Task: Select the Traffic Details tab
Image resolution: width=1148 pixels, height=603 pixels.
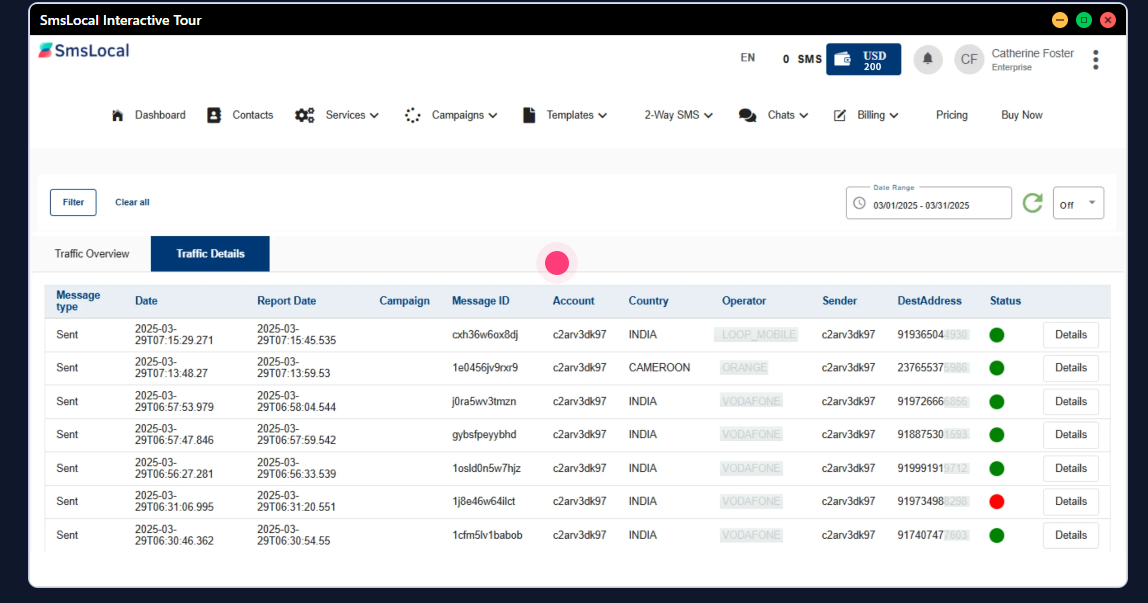Action: click(x=210, y=254)
